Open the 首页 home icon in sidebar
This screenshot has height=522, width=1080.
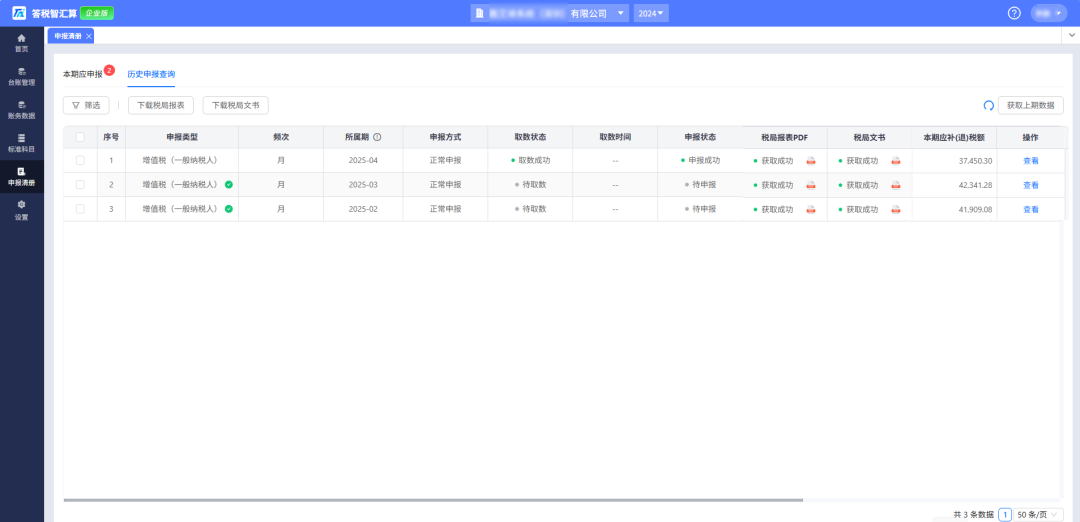pos(21,42)
